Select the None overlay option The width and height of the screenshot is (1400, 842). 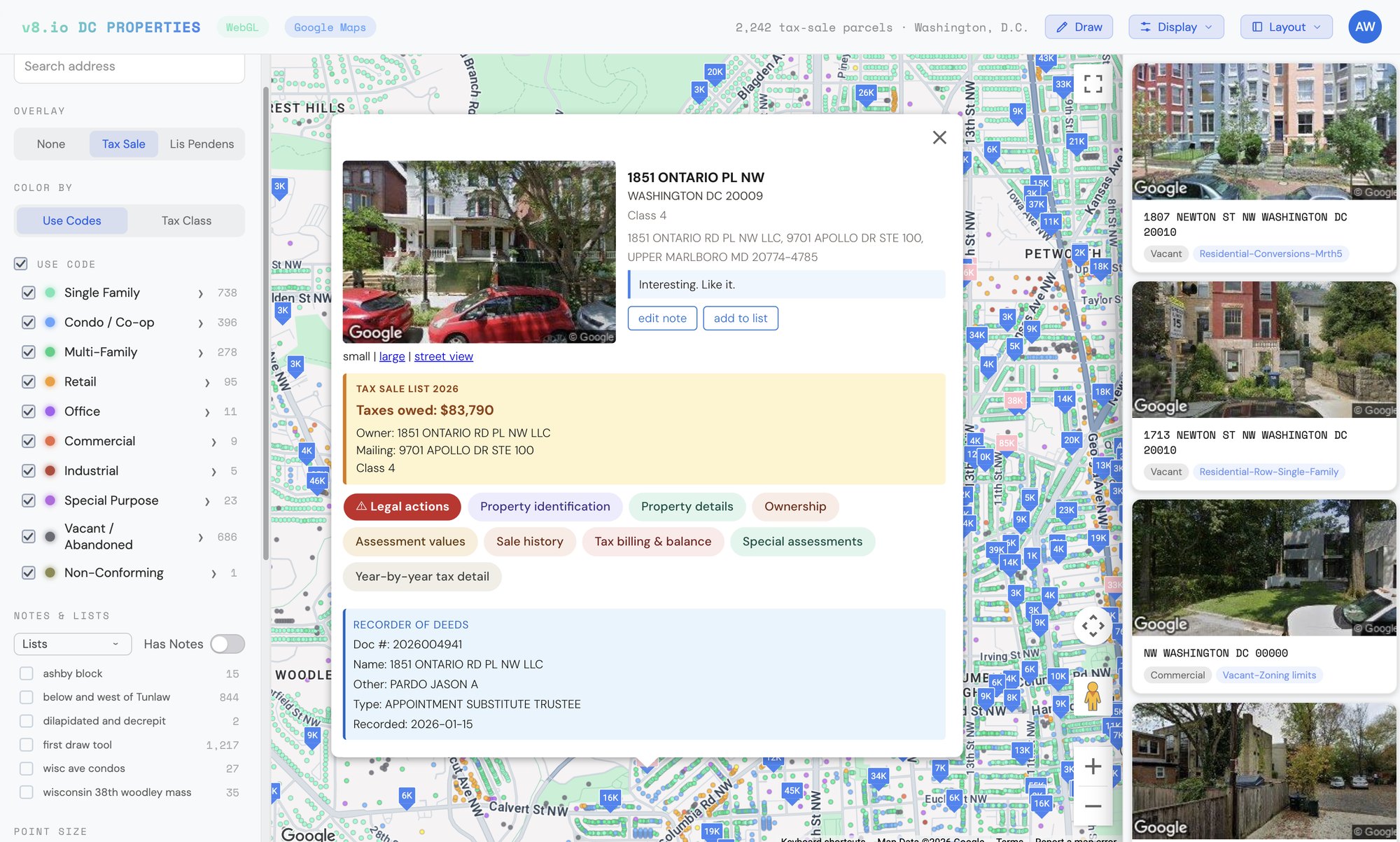click(x=51, y=143)
